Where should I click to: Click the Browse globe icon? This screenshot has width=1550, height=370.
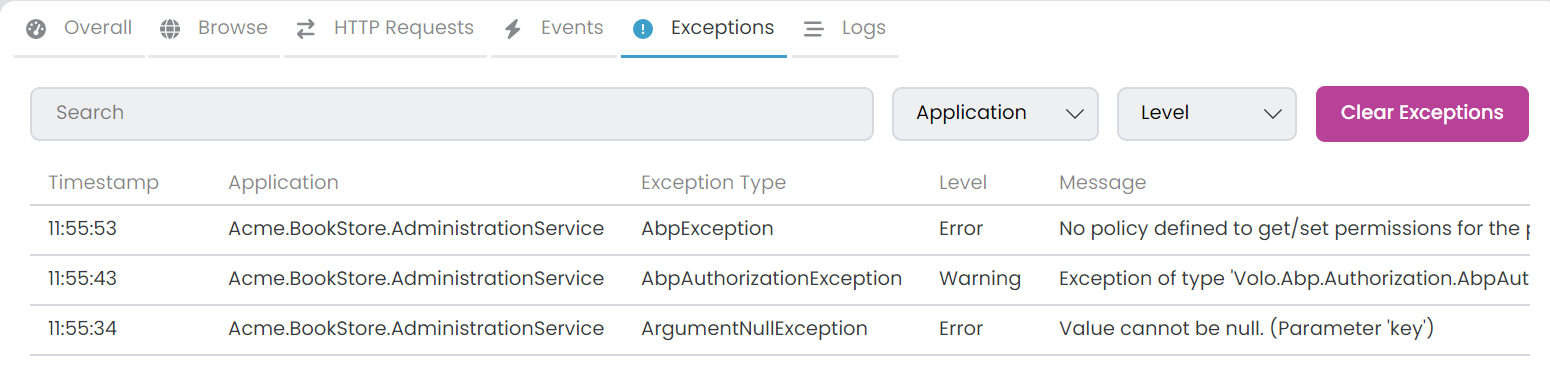tap(171, 29)
